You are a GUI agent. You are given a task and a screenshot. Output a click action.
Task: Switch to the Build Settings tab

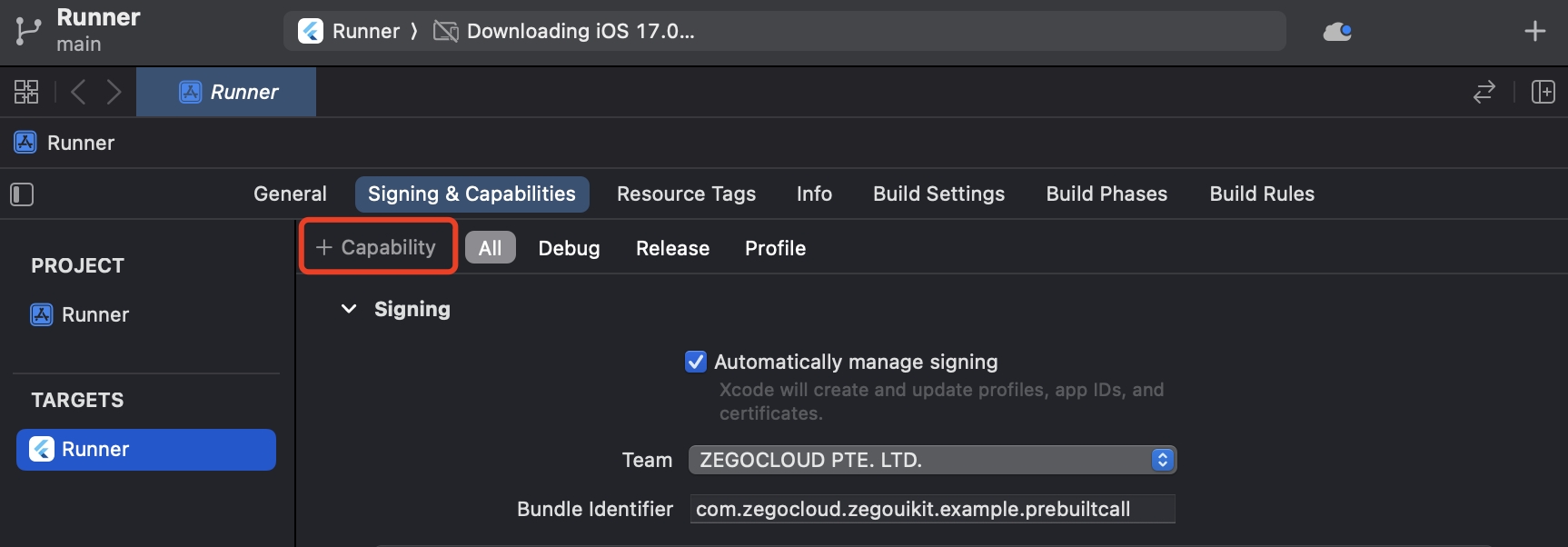pos(938,194)
